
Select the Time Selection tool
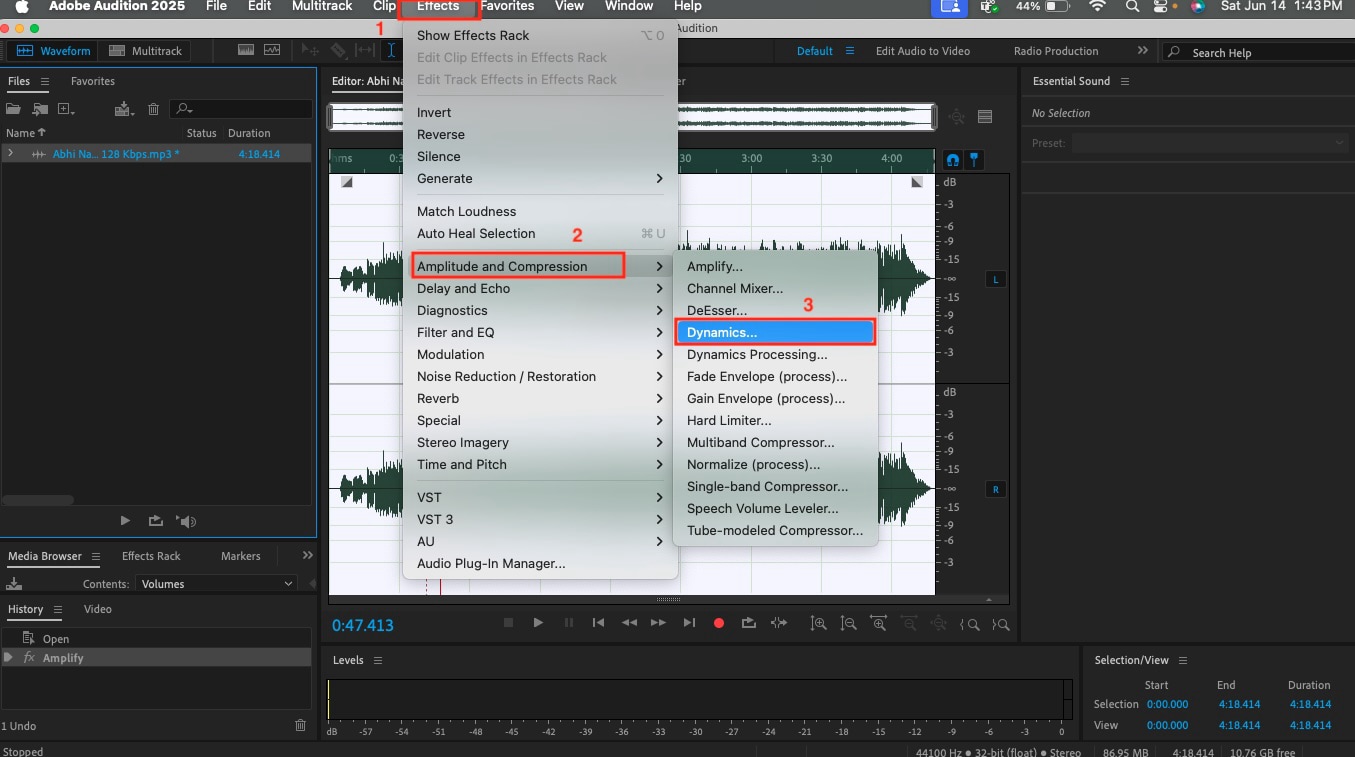tap(392, 50)
